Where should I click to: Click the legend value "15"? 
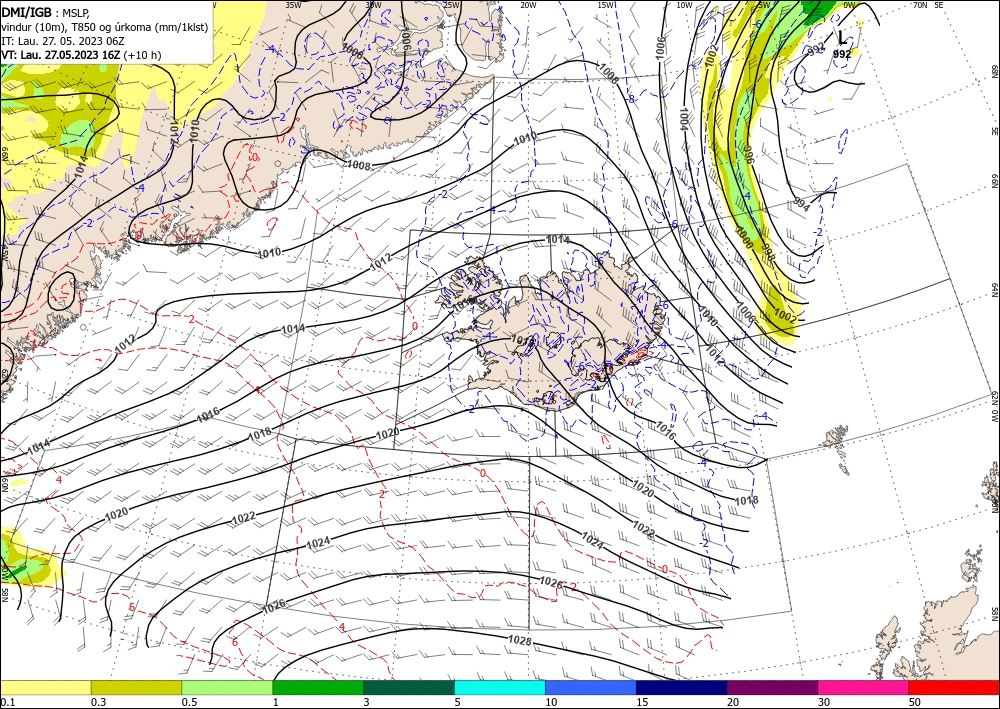point(642,702)
